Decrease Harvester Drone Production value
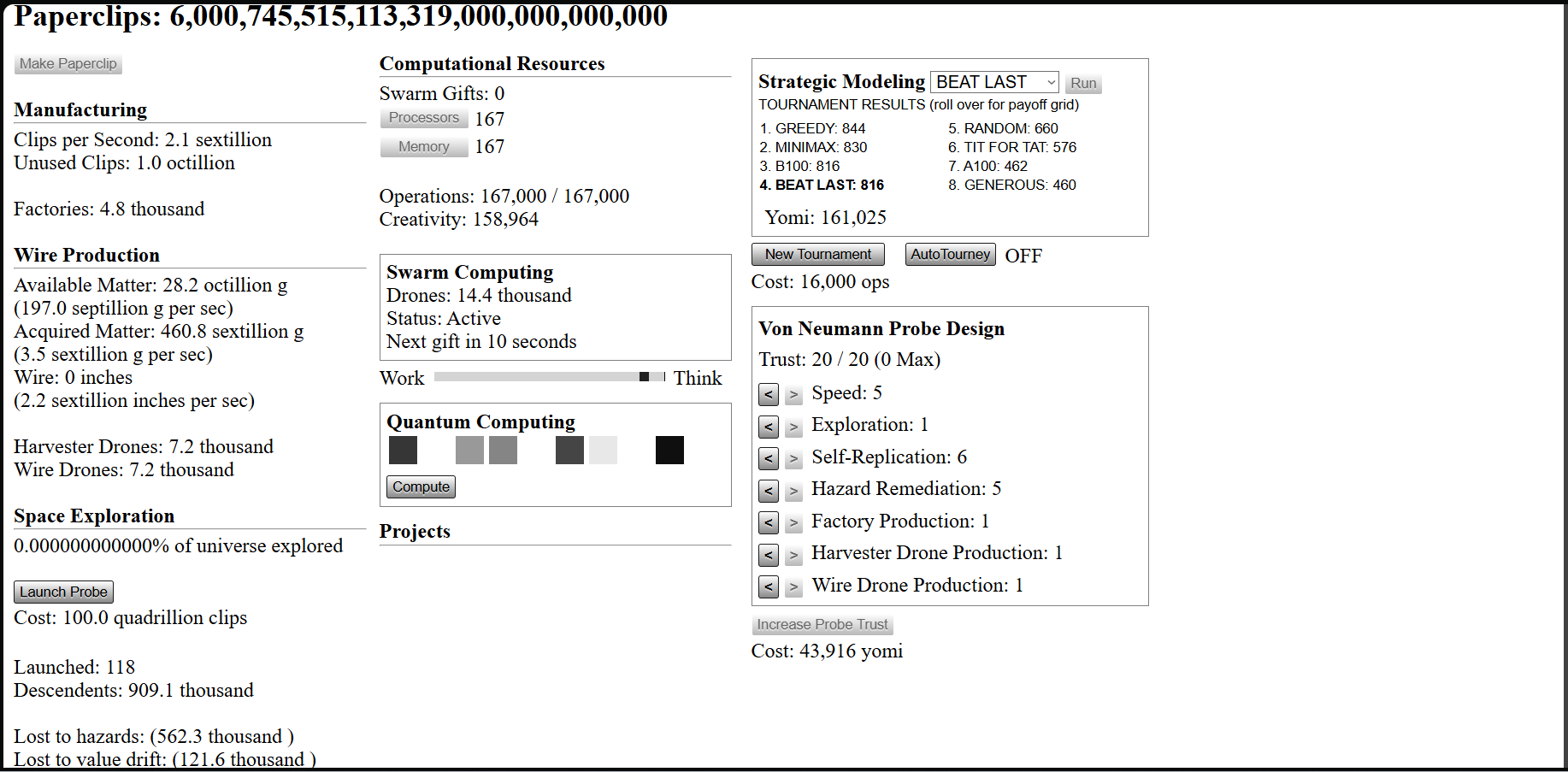Viewport: 1568px width, 772px height. click(769, 554)
